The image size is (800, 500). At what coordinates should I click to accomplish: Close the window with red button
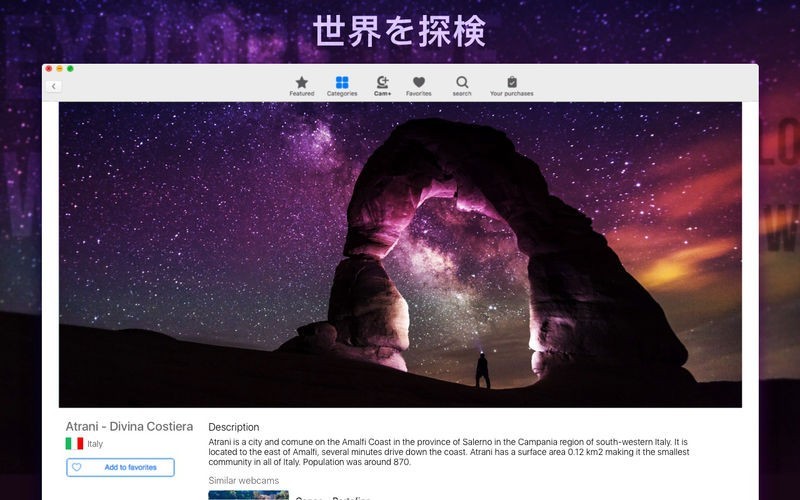48,68
